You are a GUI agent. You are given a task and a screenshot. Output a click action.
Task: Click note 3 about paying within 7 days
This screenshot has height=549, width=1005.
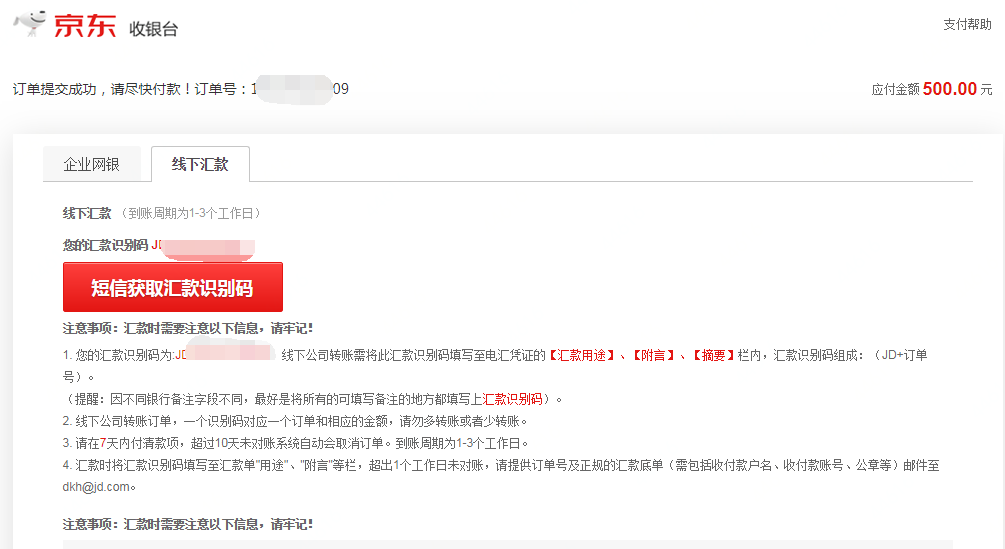pyautogui.click(x=295, y=443)
